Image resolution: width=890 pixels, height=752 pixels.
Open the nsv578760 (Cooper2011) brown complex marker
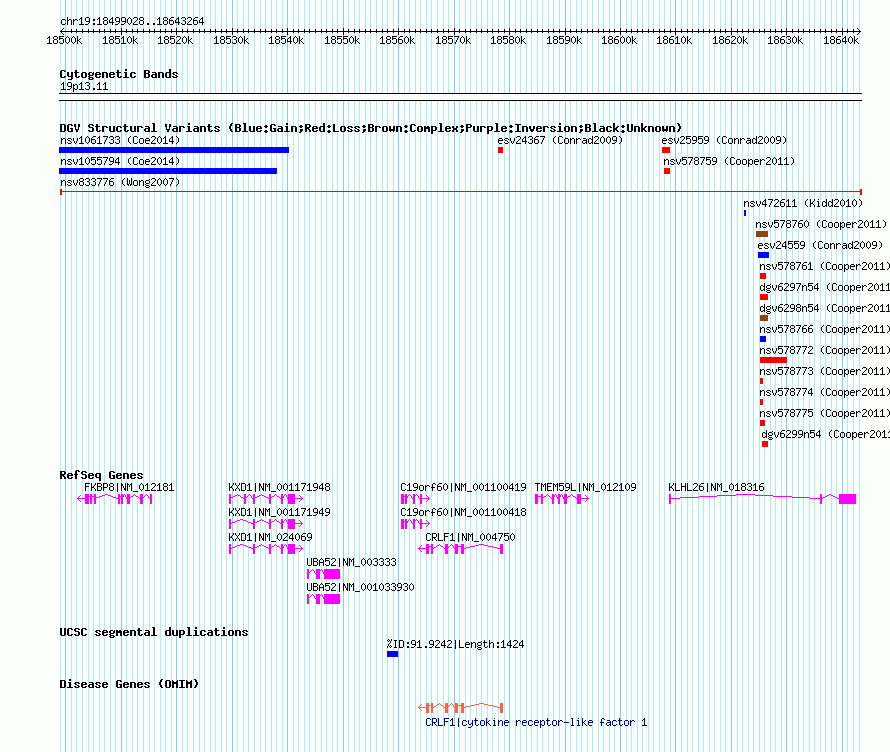pyautogui.click(x=762, y=234)
